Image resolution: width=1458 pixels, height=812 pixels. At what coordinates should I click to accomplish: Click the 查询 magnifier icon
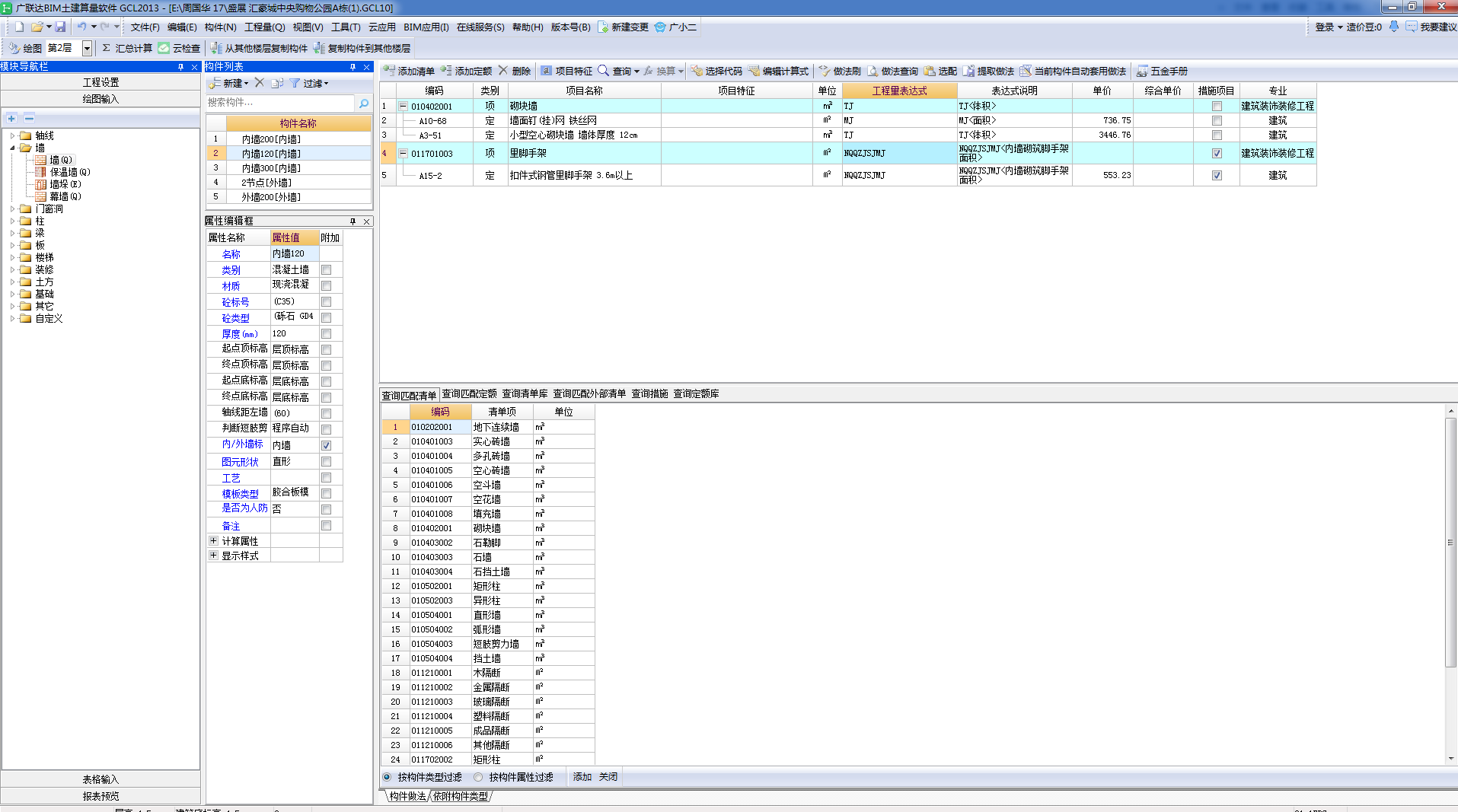pyautogui.click(x=603, y=71)
